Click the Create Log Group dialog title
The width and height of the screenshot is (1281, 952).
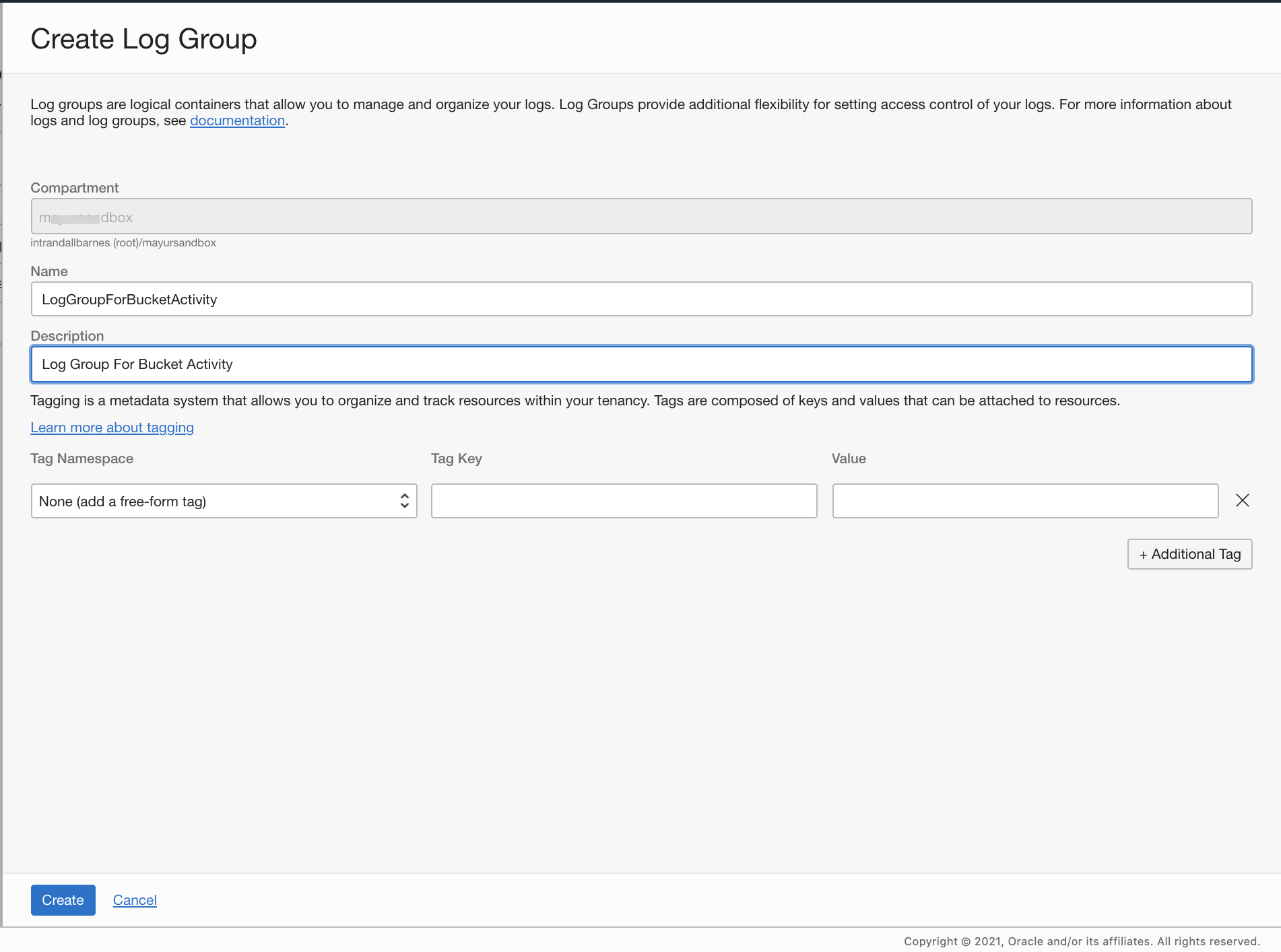pyautogui.click(x=143, y=38)
